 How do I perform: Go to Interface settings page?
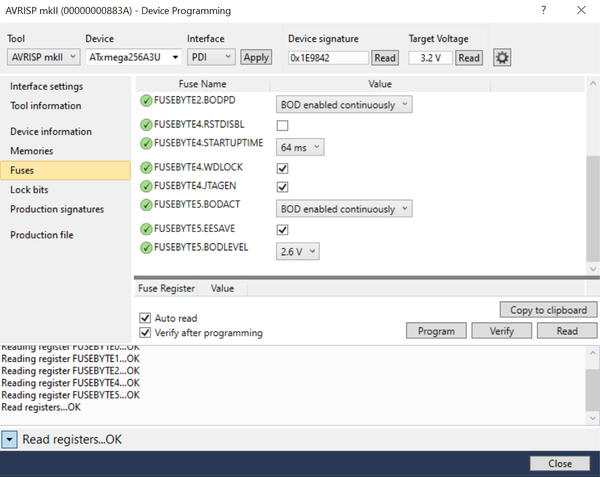click(x=46, y=86)
